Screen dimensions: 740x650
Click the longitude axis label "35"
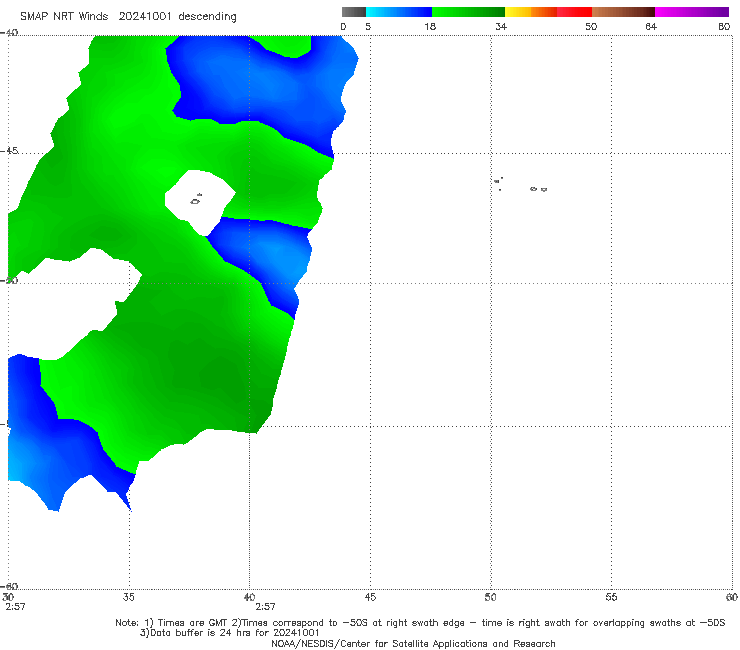click(x=128, y=597)
